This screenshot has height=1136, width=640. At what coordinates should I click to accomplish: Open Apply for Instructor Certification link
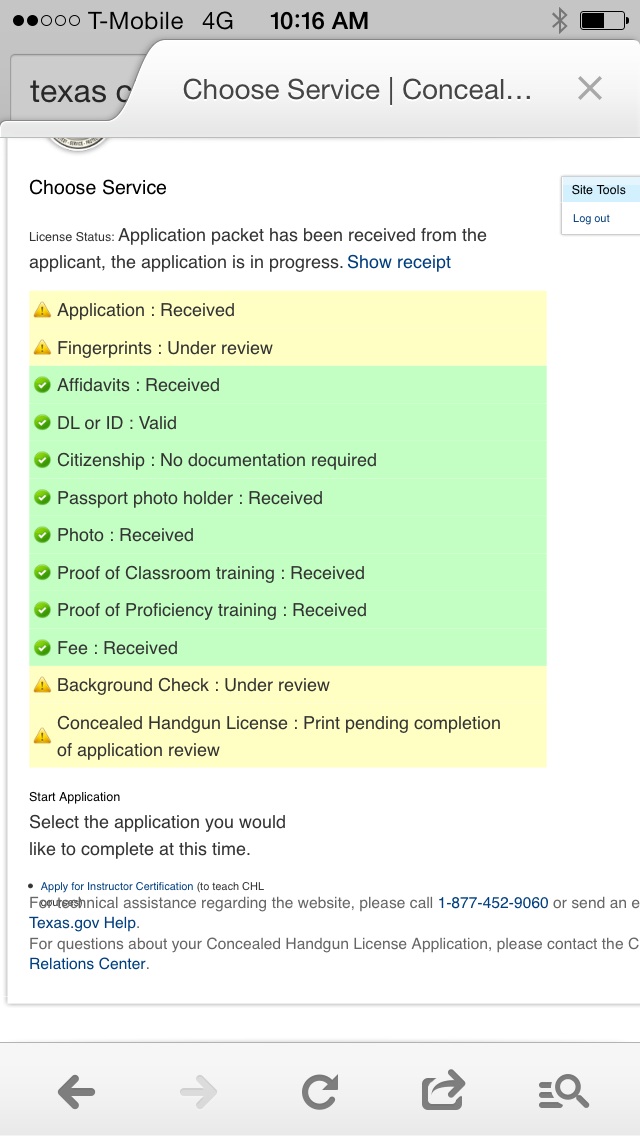point(117,886)
